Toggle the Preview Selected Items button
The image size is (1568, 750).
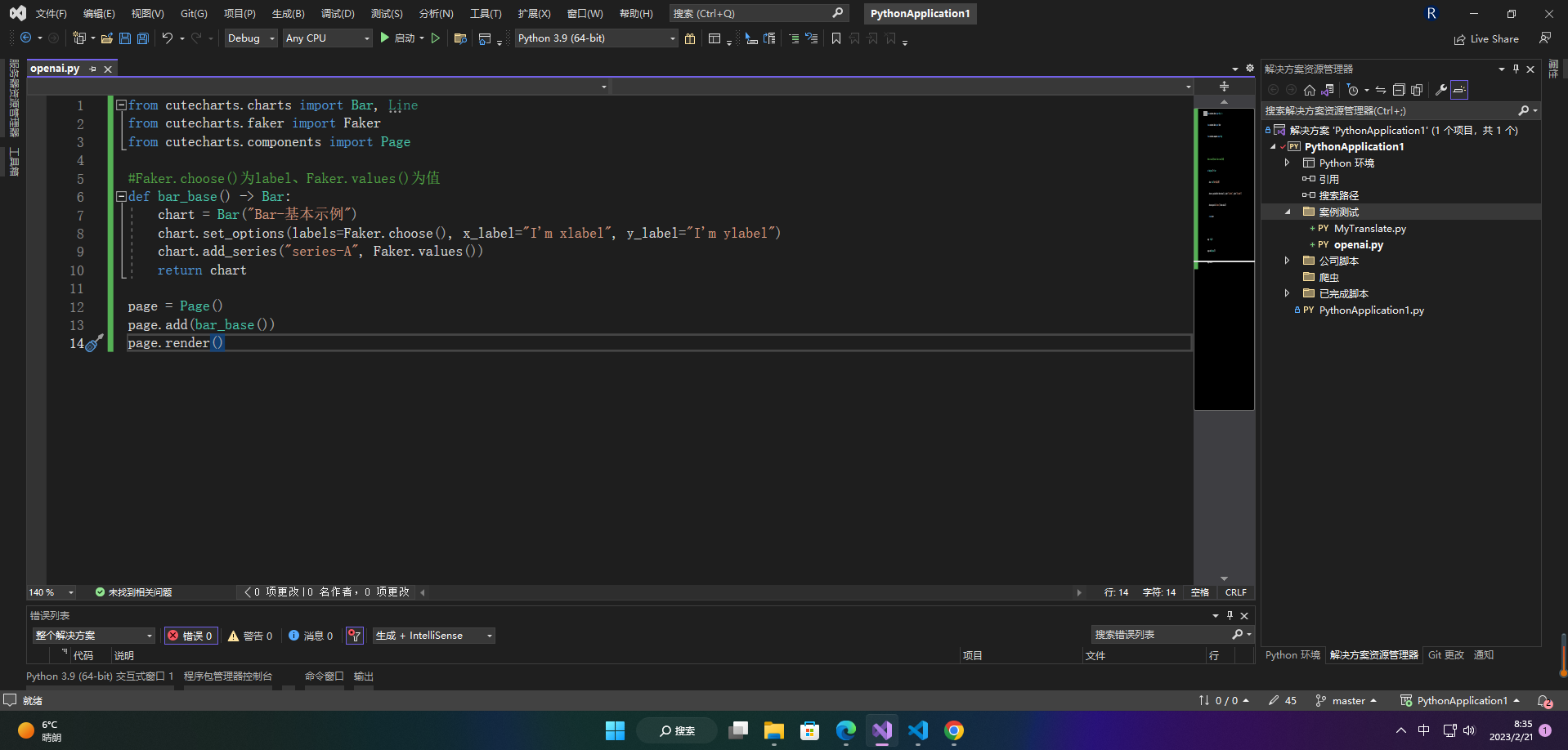(1459, 90)
